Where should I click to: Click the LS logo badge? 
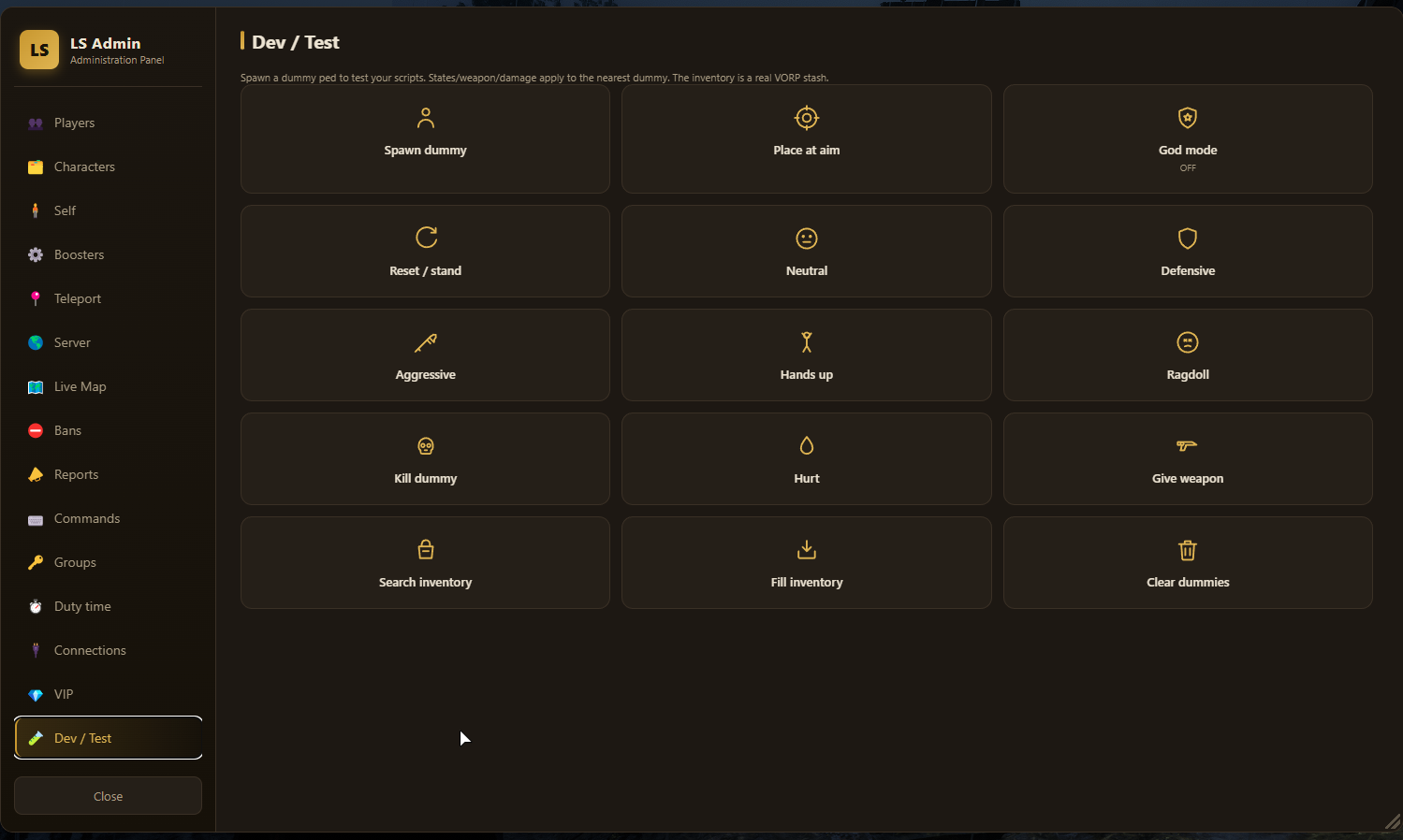click(39, 50)
